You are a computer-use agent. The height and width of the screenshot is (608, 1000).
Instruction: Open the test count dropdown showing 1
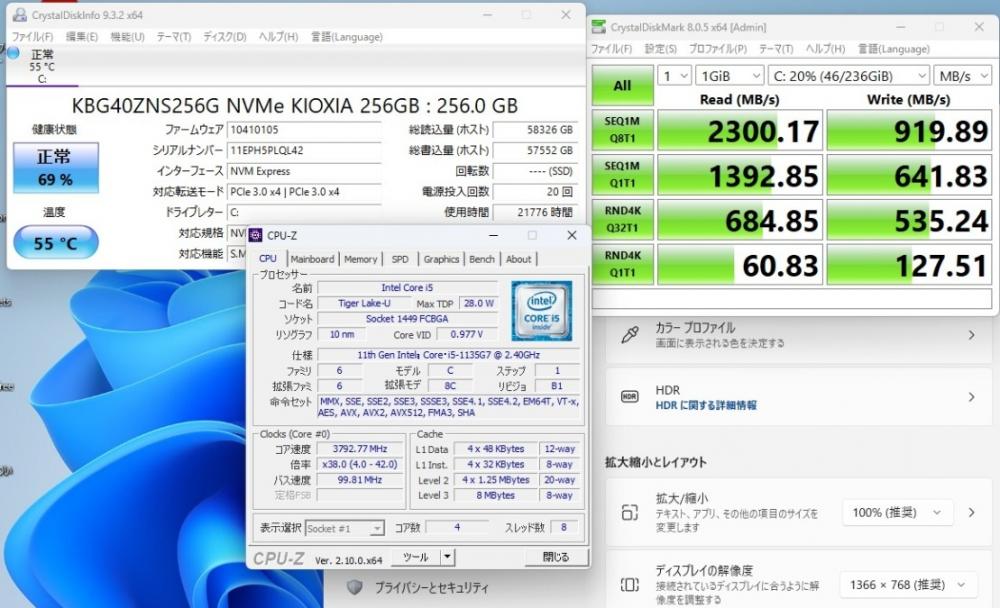coord(674,76)
